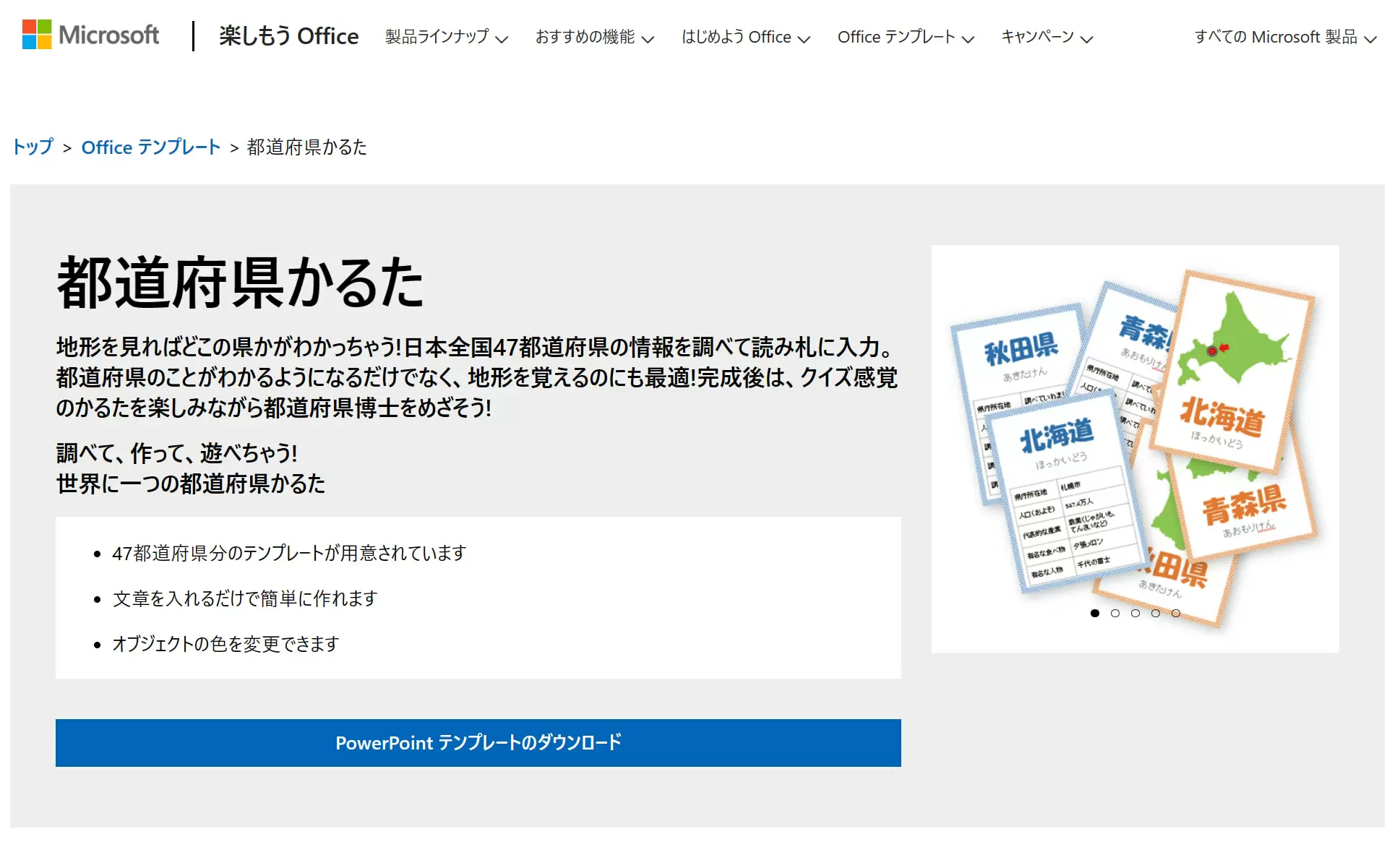Click subheading 世界に一つの都道府県かるた

coord(191,484)
